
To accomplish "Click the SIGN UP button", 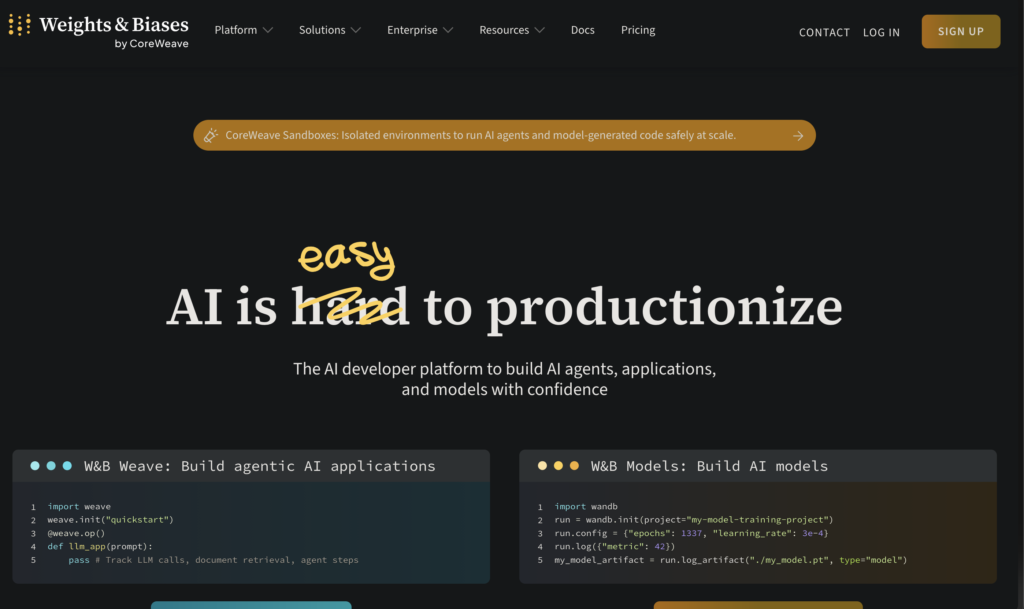I will pos(961,31).
